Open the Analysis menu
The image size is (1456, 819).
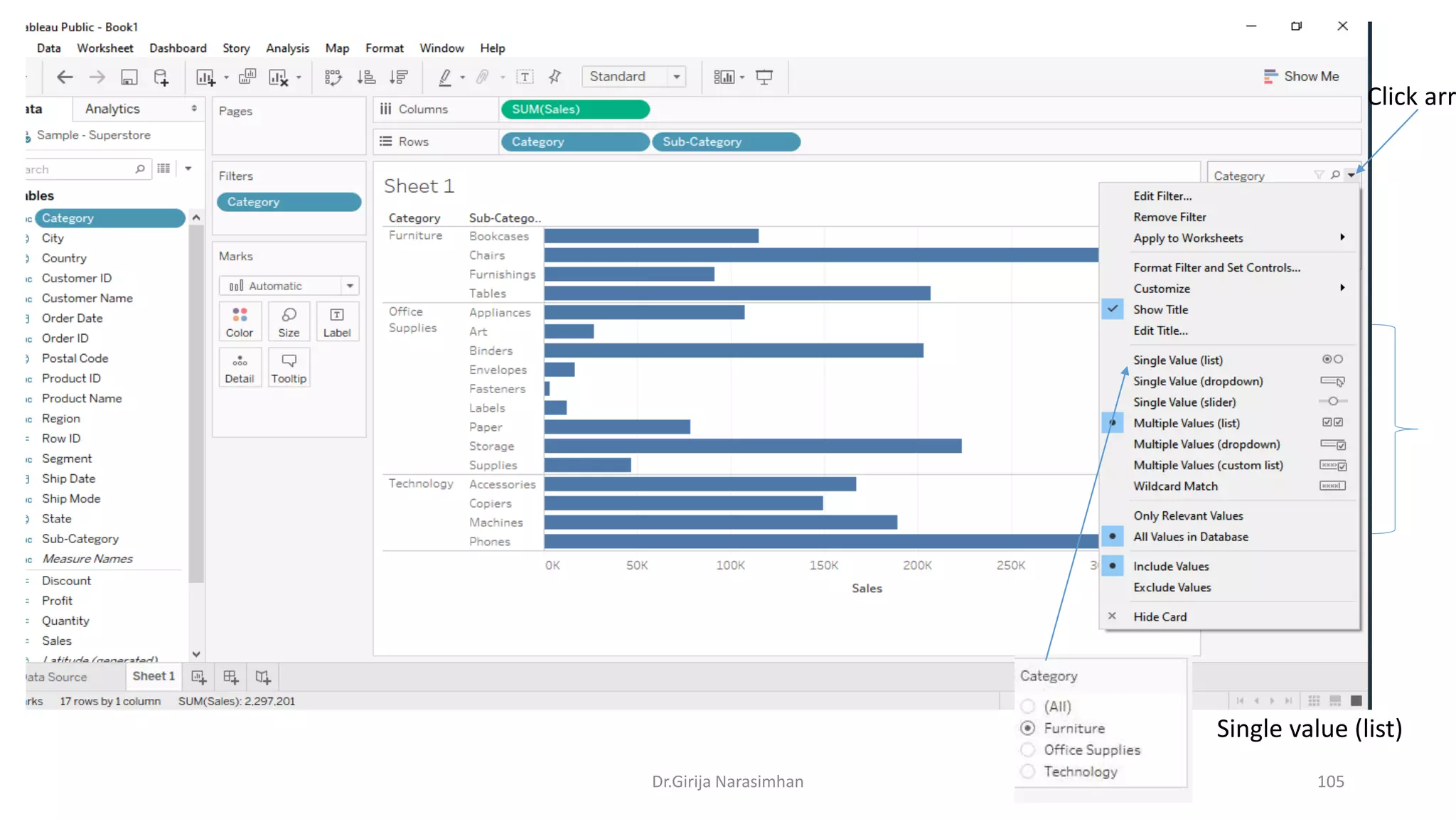tap(287, 48)
